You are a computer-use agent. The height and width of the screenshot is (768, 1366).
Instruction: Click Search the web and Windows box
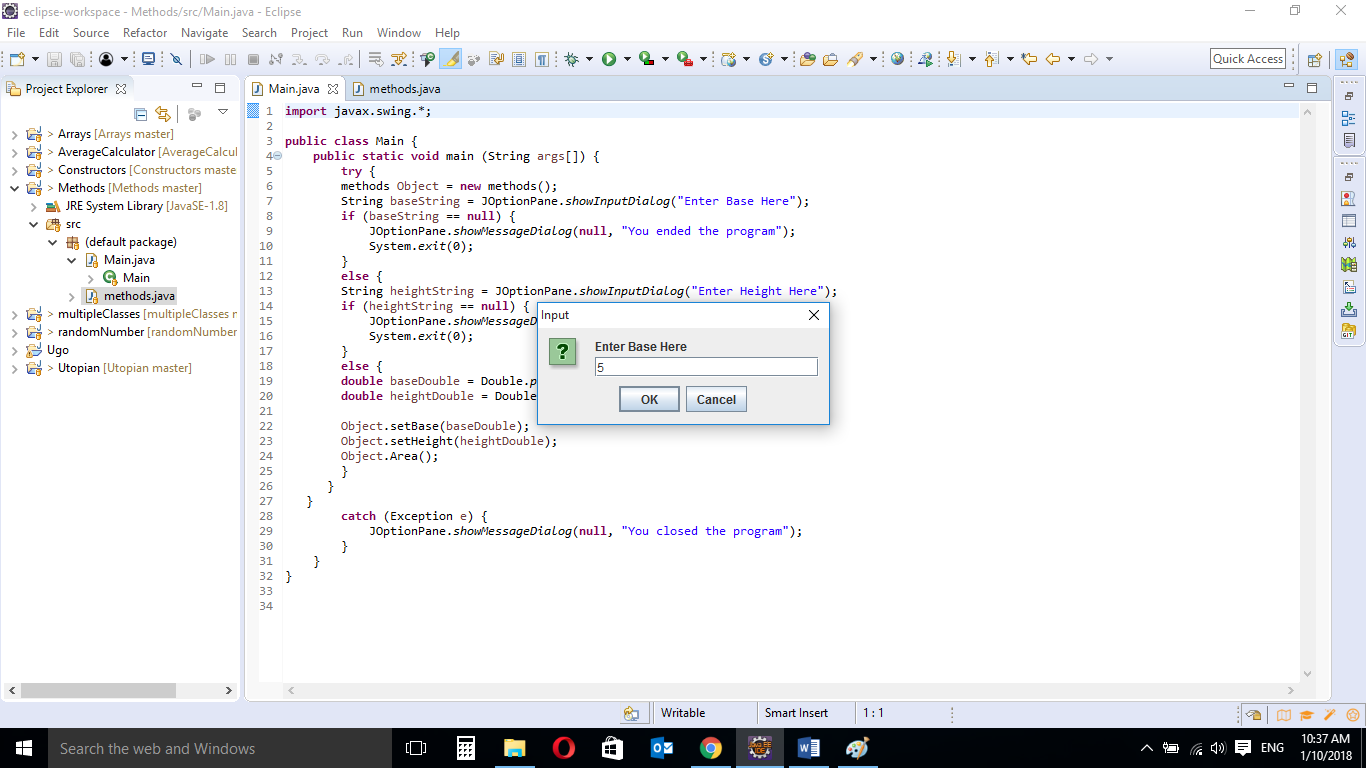[x=218, y=748]
